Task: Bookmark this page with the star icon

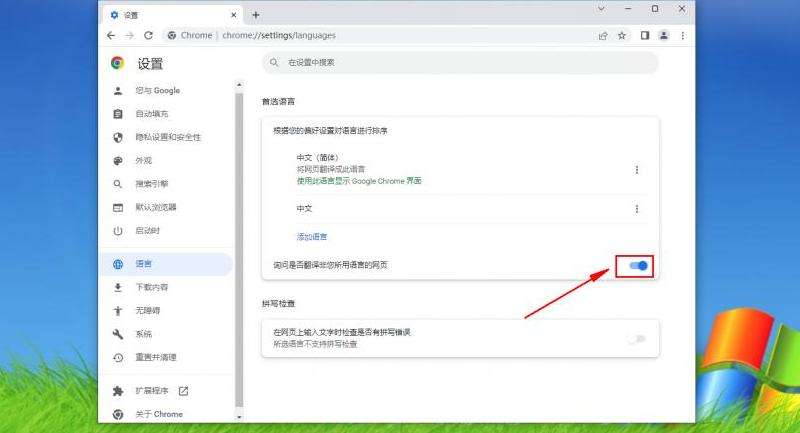Action: click(622, 35)
